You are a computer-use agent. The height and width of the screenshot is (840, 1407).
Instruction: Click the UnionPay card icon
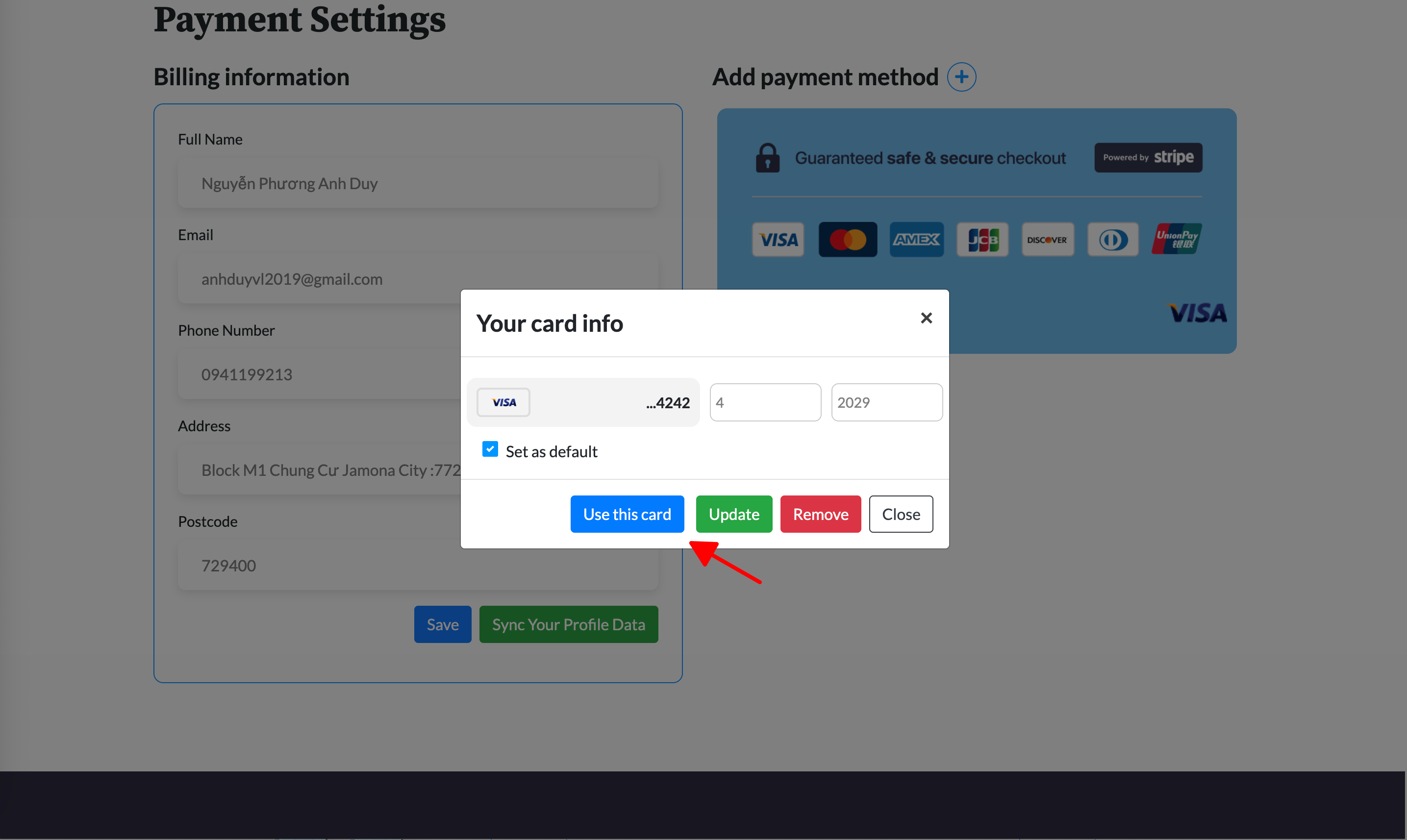pyautogui.click(x=1177, y=239)
